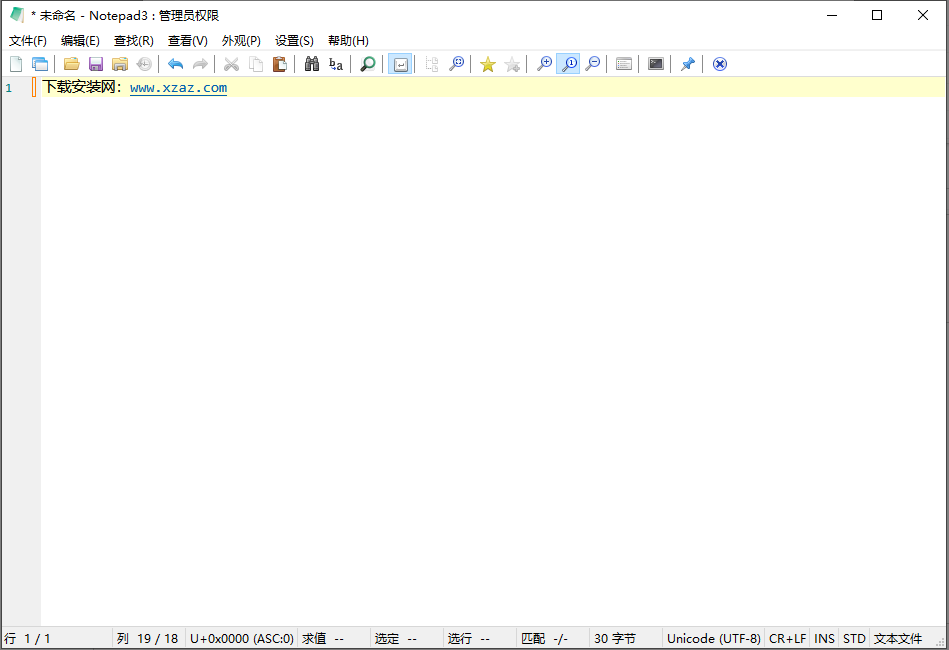Click the yellow Favorites star
The image size is (949, 650).
(488, 64)
